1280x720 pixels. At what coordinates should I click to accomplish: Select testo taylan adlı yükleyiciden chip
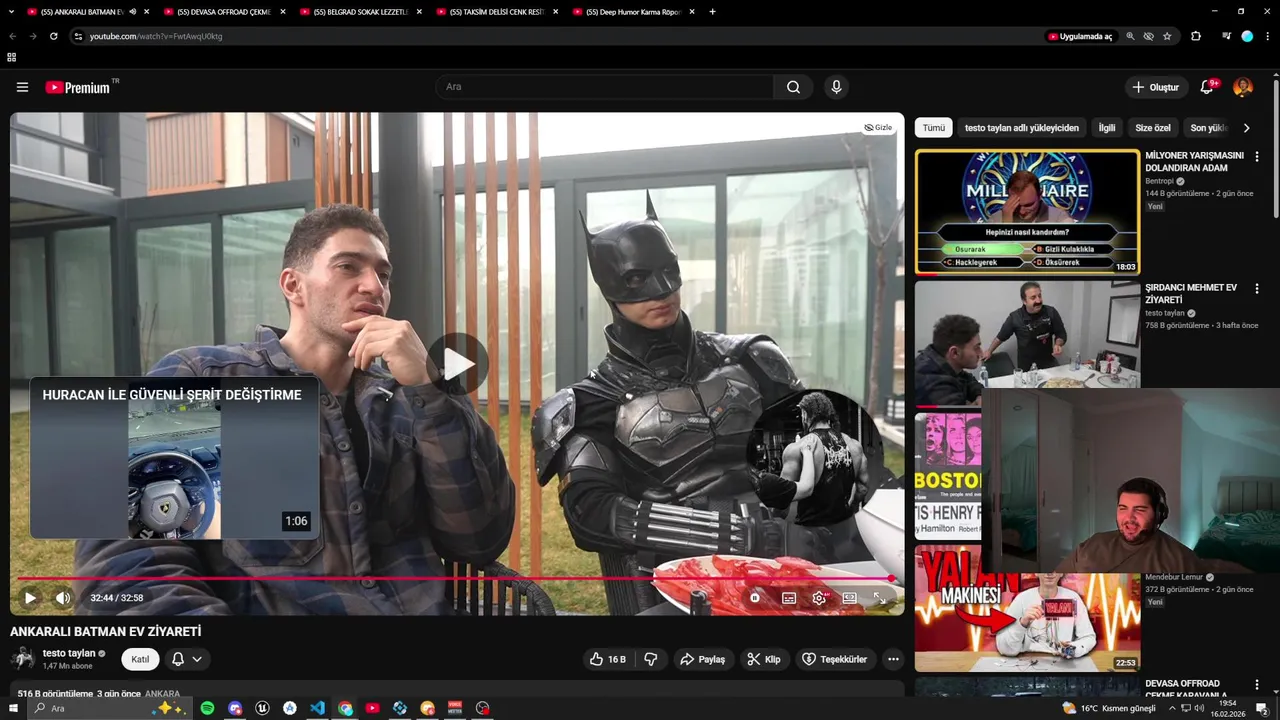click(1021, 128)
